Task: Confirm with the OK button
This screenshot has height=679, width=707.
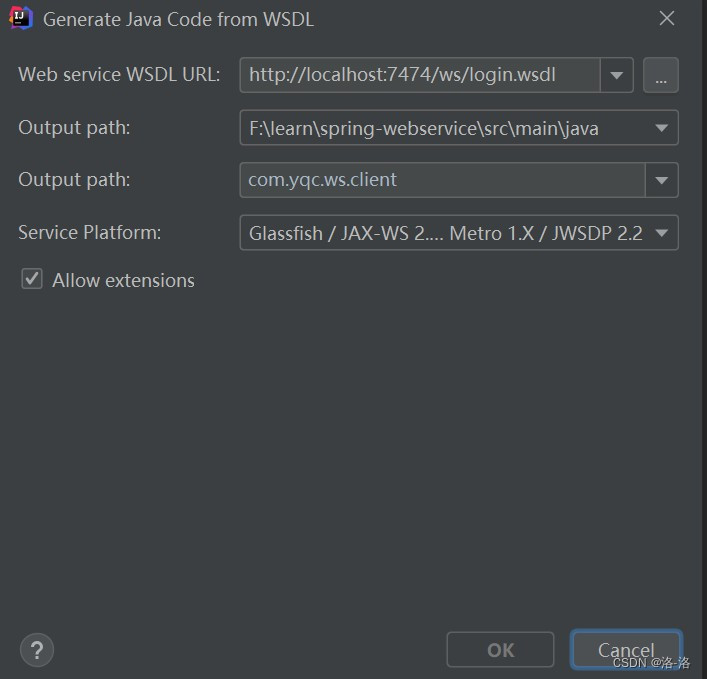Action: point(500,650)
